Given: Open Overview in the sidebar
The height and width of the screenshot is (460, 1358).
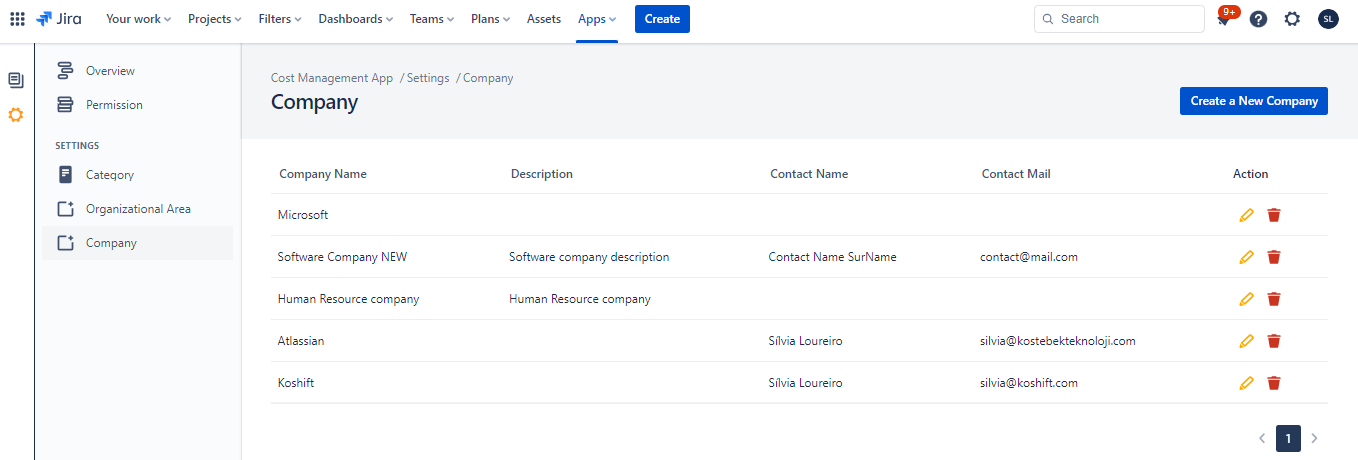Looking at the screenshot, I should (137, 71).
